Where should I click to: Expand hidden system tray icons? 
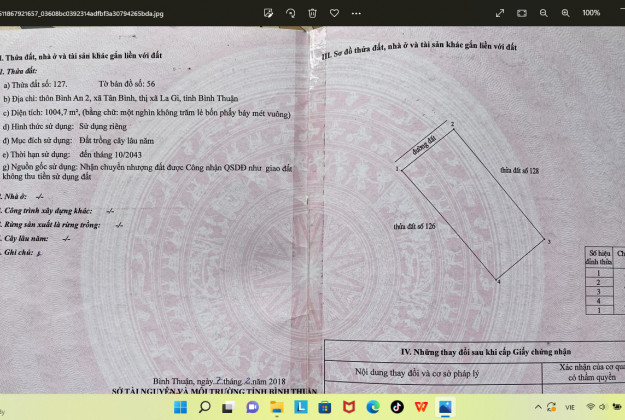538,407
